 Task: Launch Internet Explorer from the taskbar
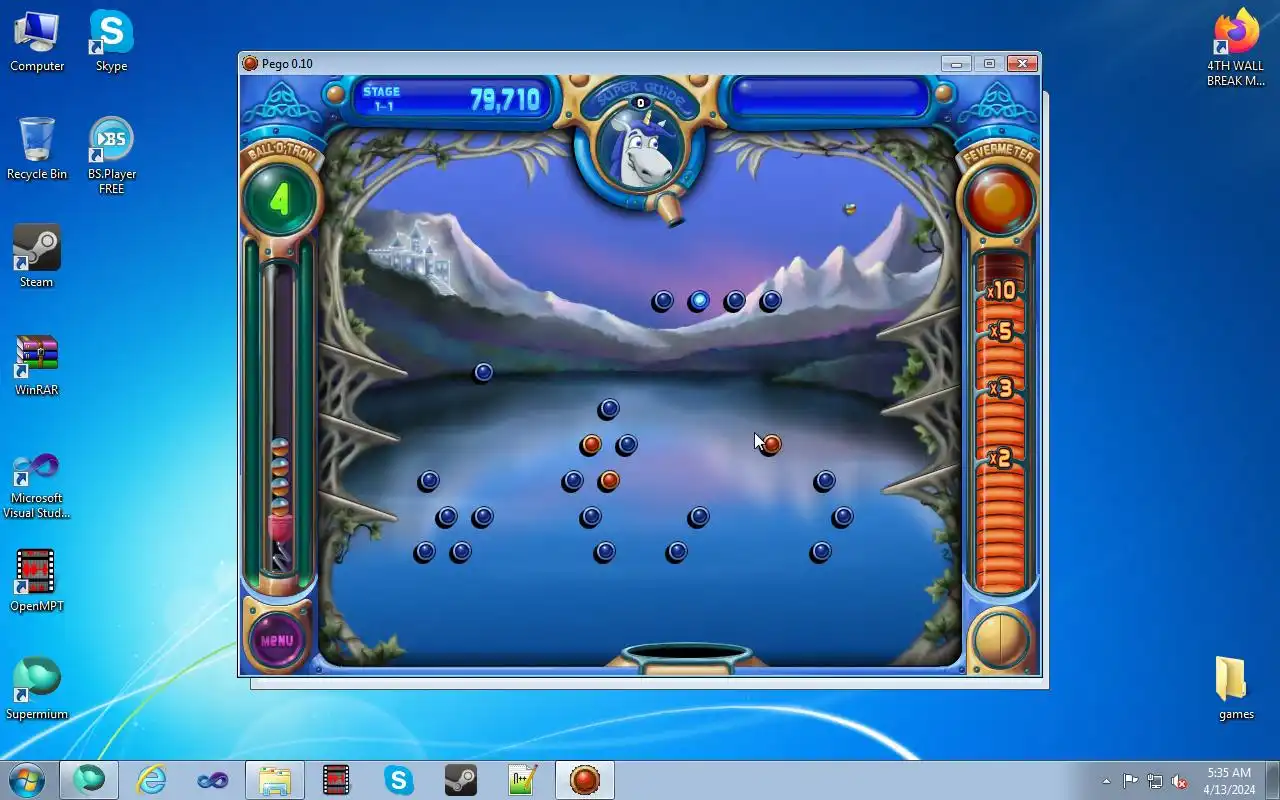[x=151, y=780]
